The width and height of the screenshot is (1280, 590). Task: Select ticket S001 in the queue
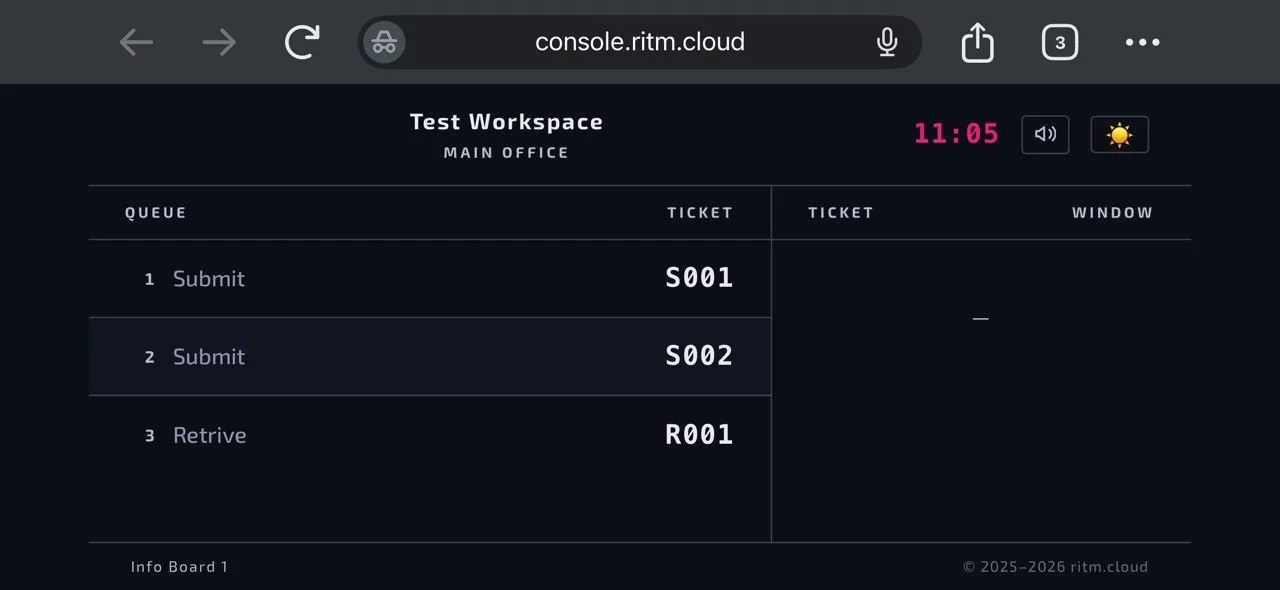(x=699, y=278)
